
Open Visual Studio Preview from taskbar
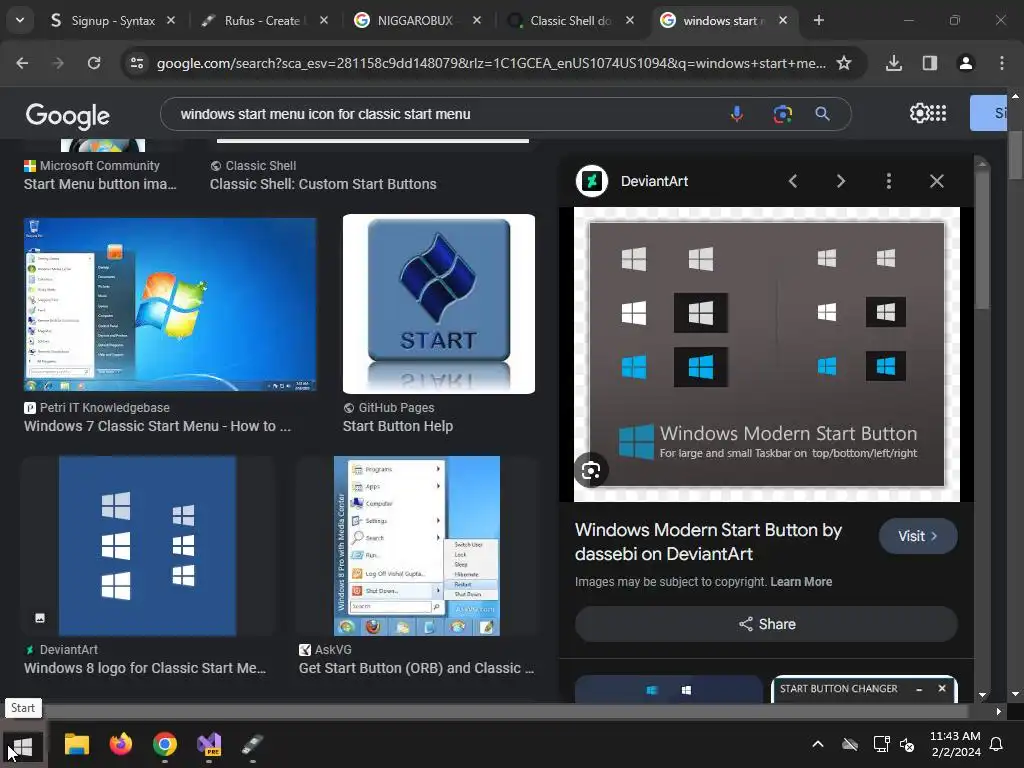[210, 744]
